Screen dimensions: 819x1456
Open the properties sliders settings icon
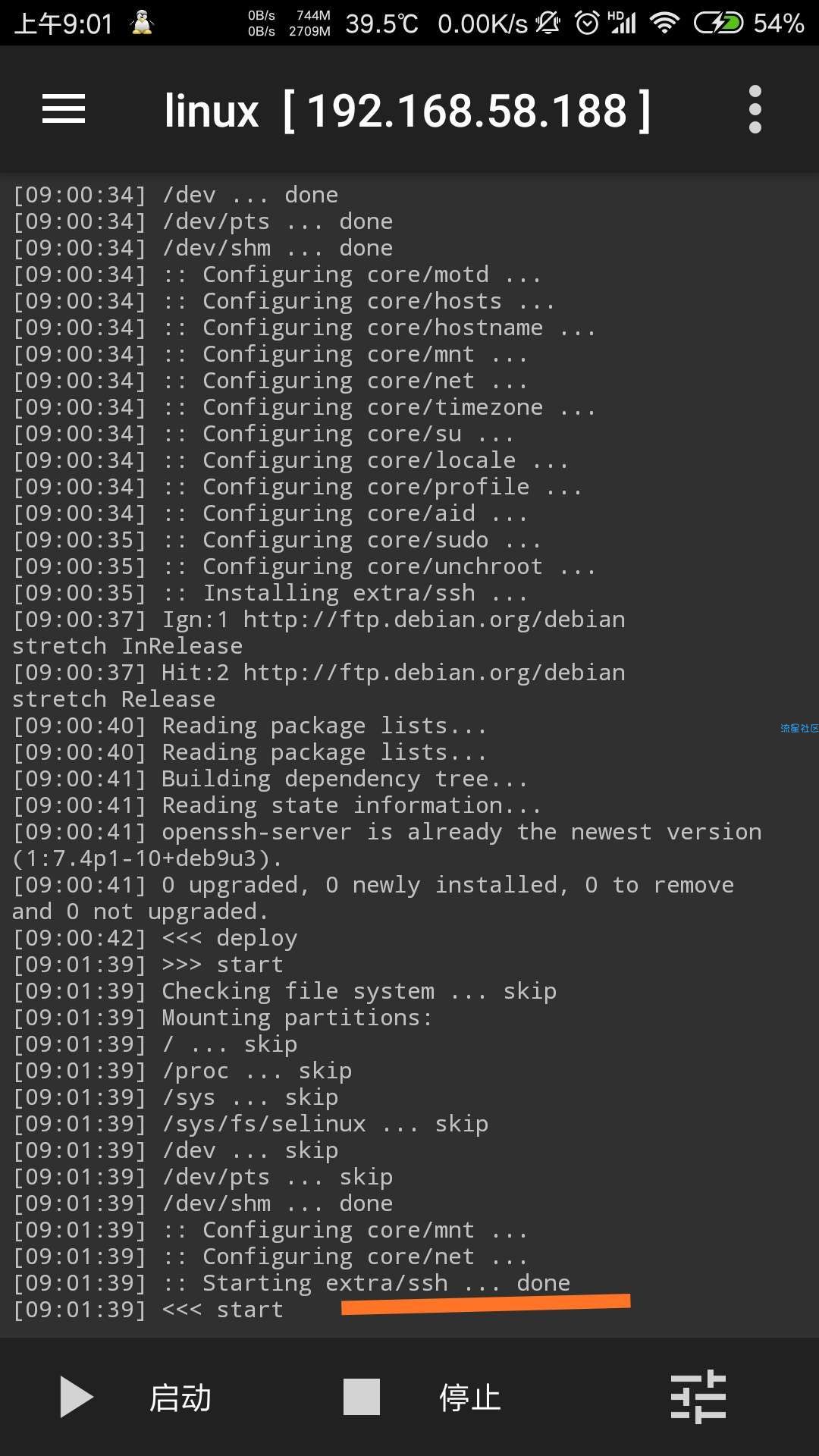pyautogui.click(x=698, y=1397)
